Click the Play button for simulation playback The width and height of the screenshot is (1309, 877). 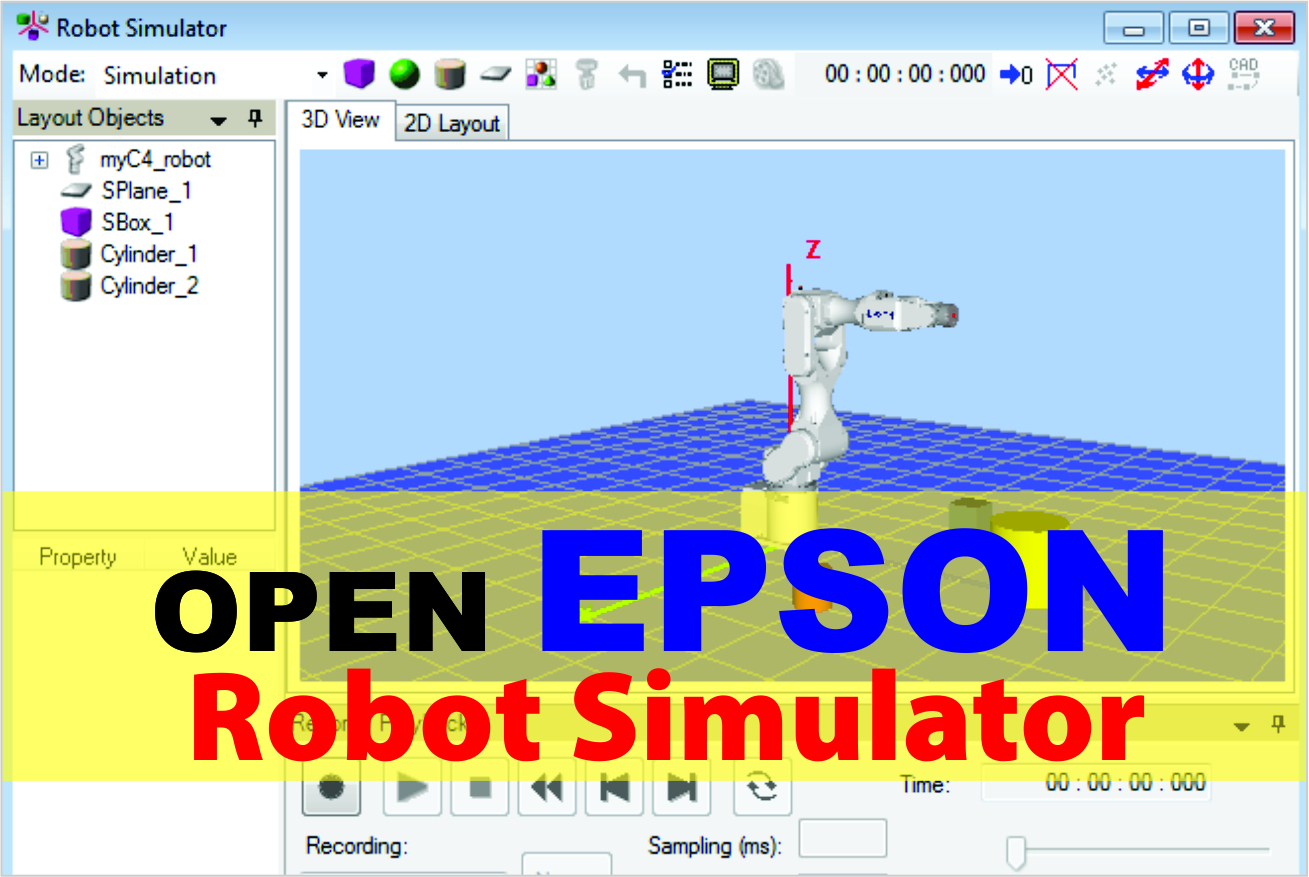pyautogui.click(x=413, y=788)
